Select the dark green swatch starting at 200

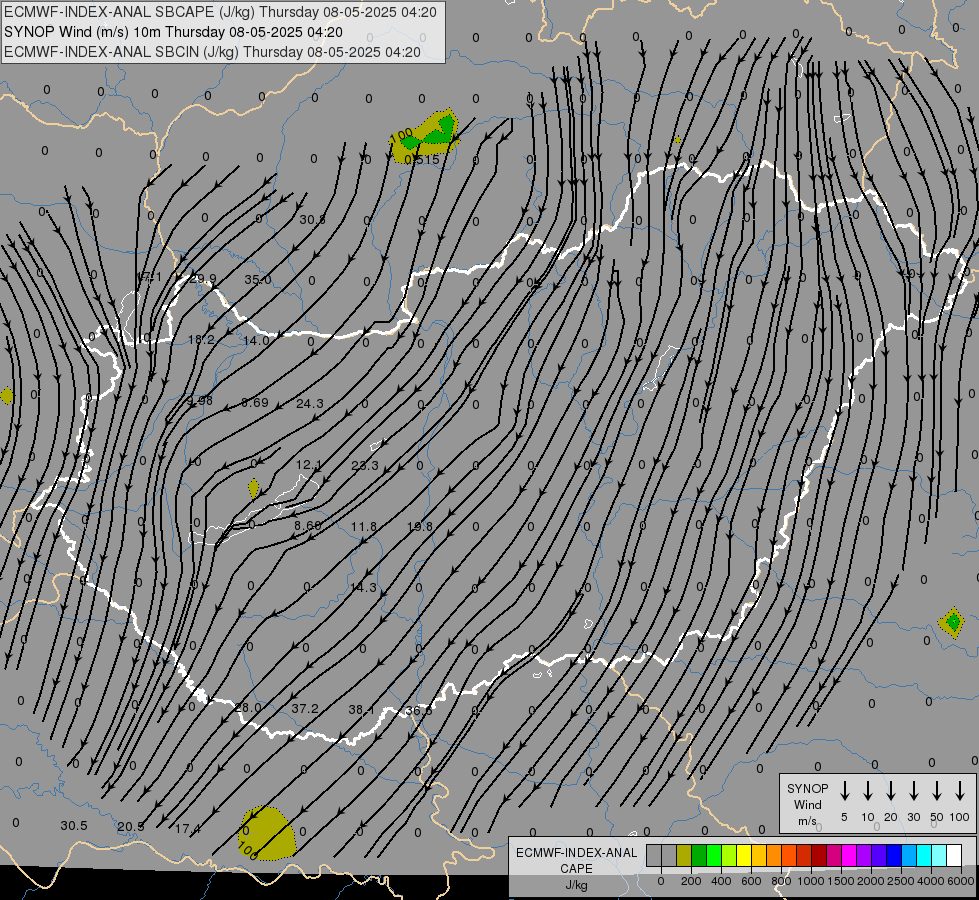pos(699,855)
